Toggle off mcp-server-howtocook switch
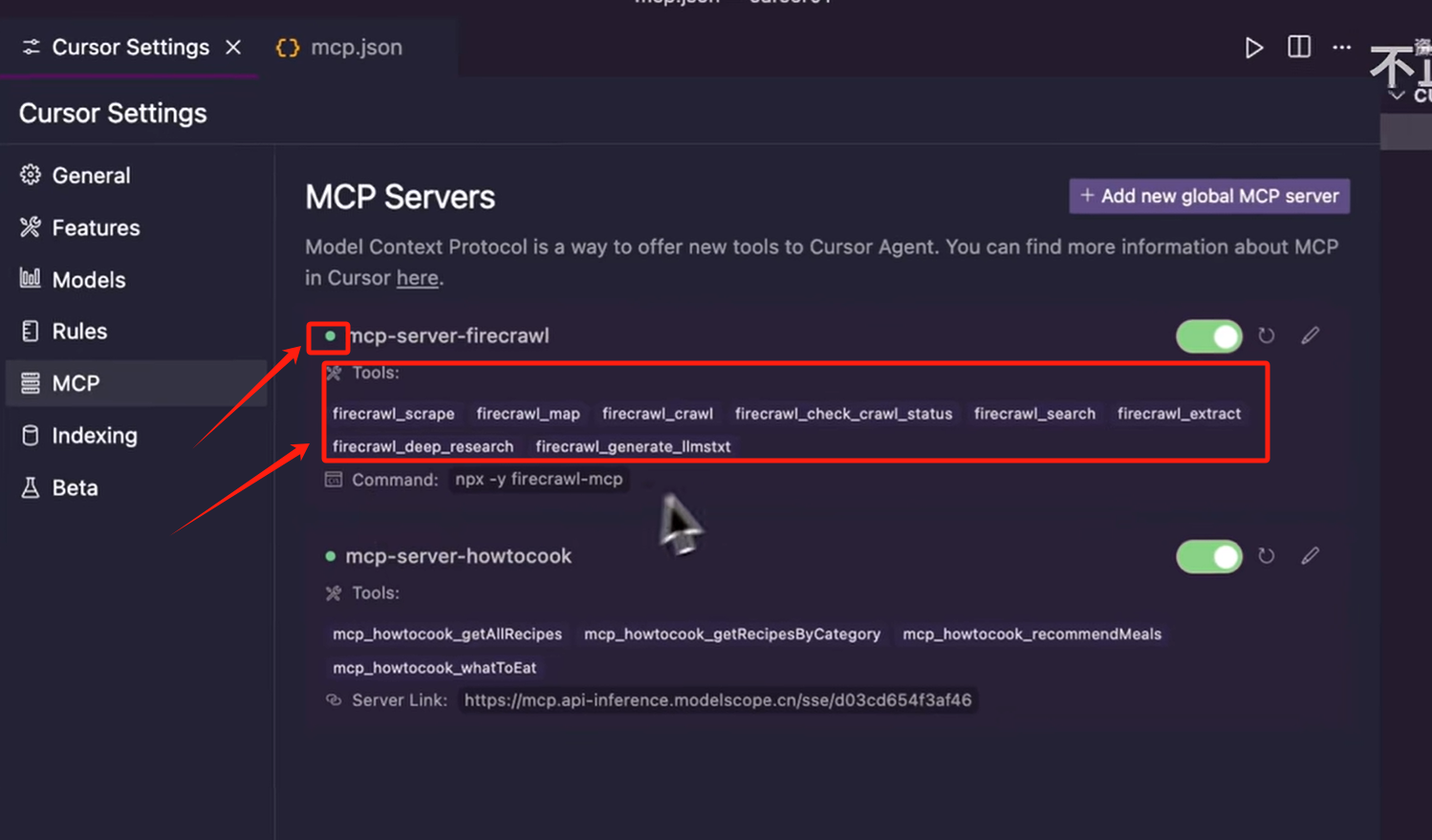 click(x=1209, y=556)
